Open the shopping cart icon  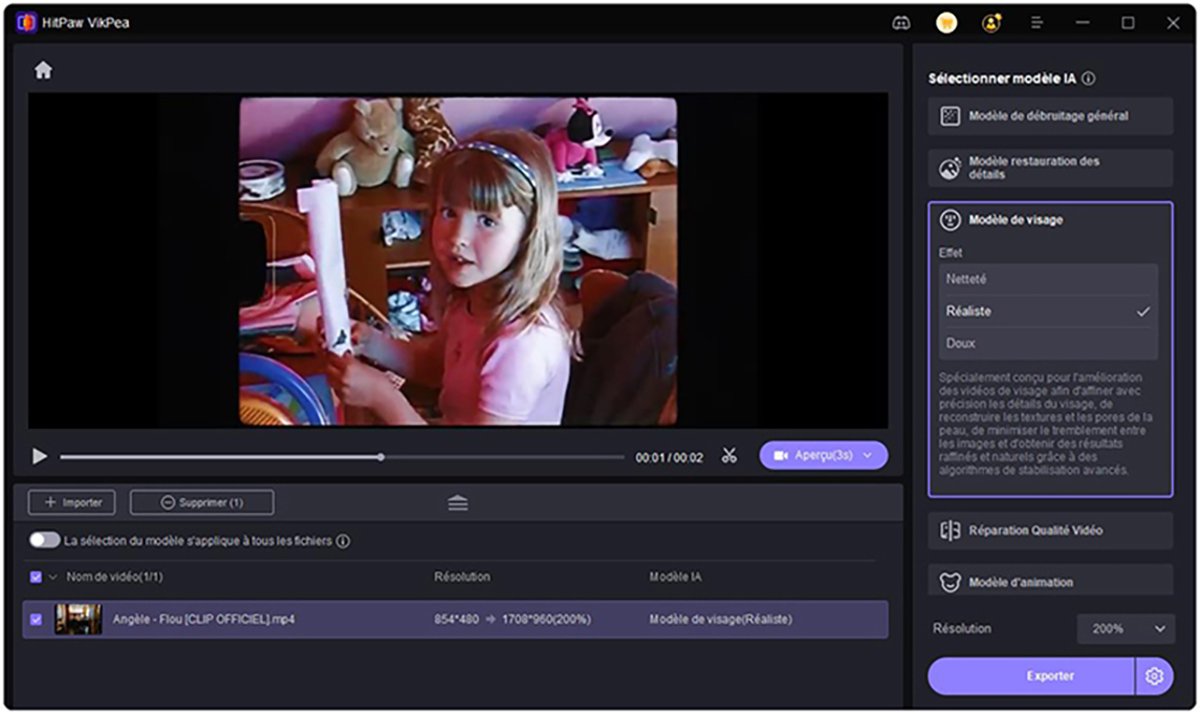click(x=946, y=22)
